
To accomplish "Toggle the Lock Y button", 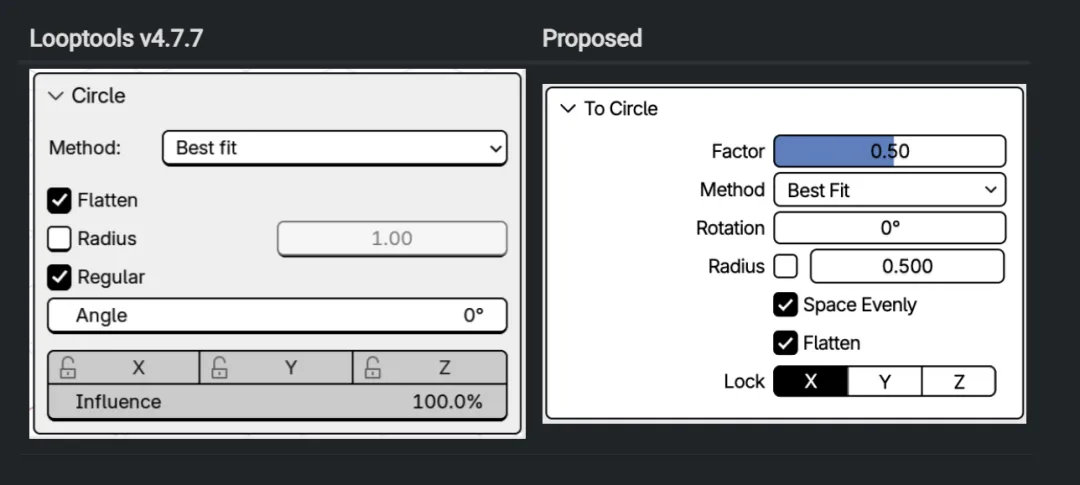I will 885,381.
